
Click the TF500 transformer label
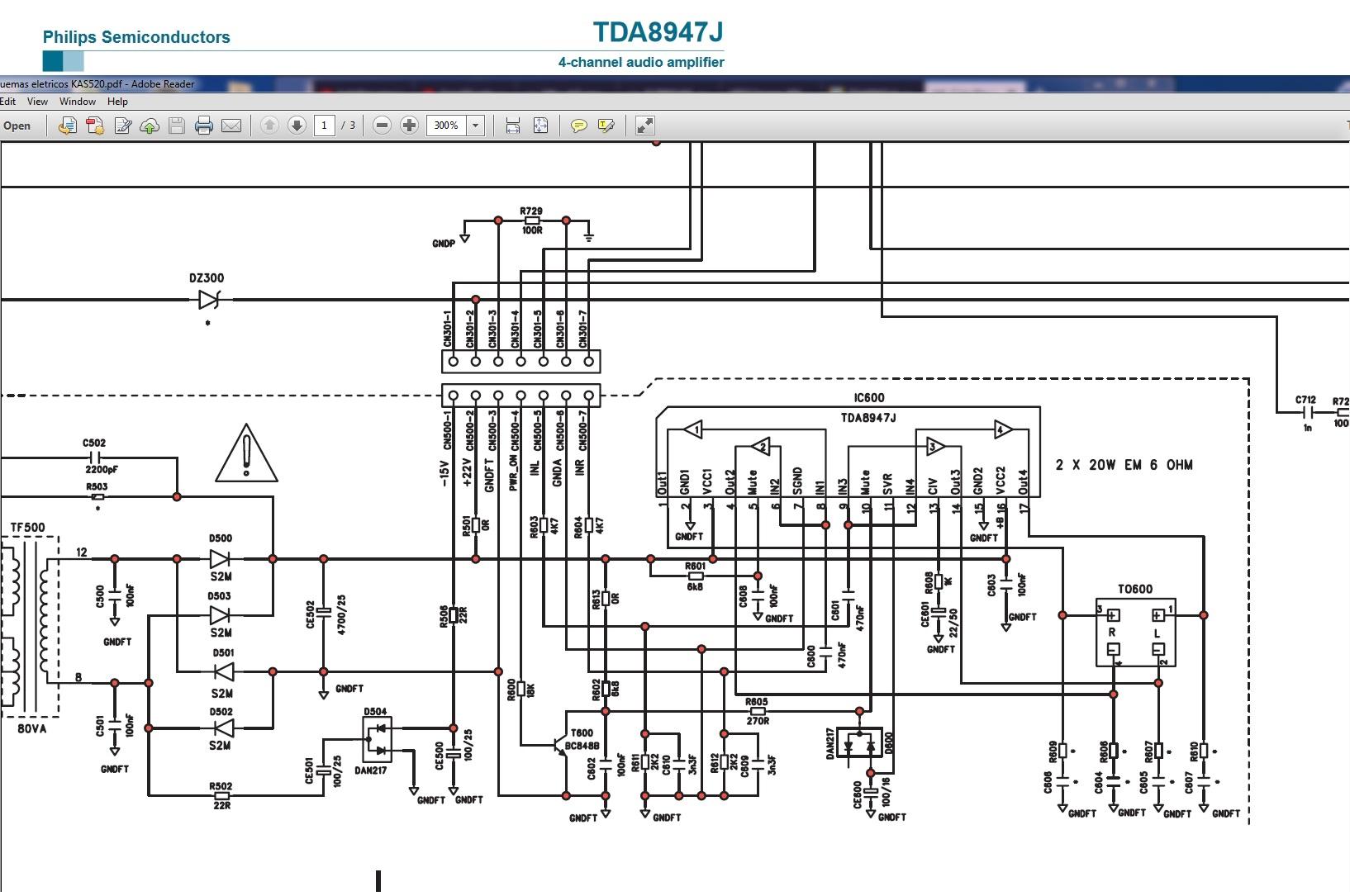pyautogui.click(x=28, y=528)
